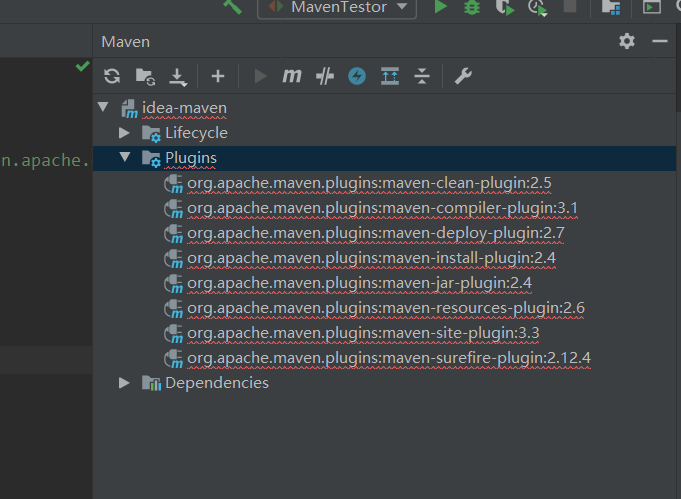The image size is (681, 499).
Task: Run with profiler icon
Action: (x=538, y=7)
